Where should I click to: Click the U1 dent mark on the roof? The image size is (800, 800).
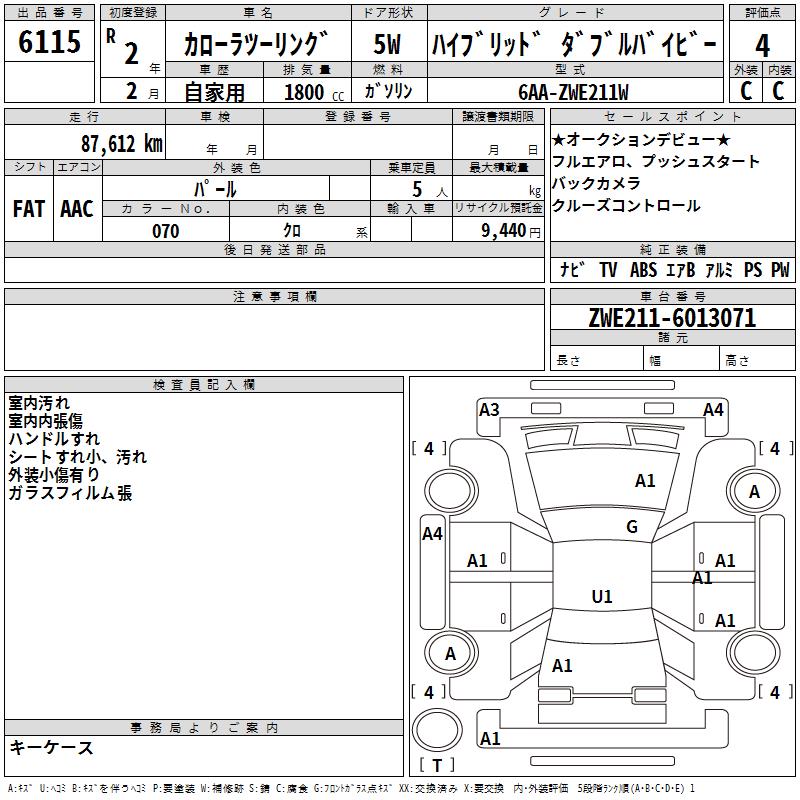[602, 597]
